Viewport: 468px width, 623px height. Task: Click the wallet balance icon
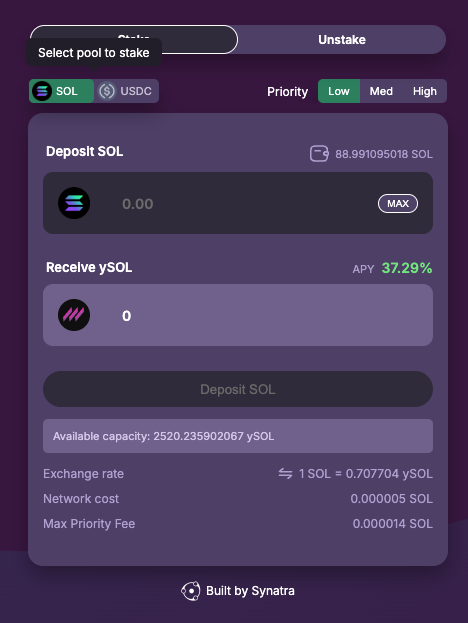(319, 154)
